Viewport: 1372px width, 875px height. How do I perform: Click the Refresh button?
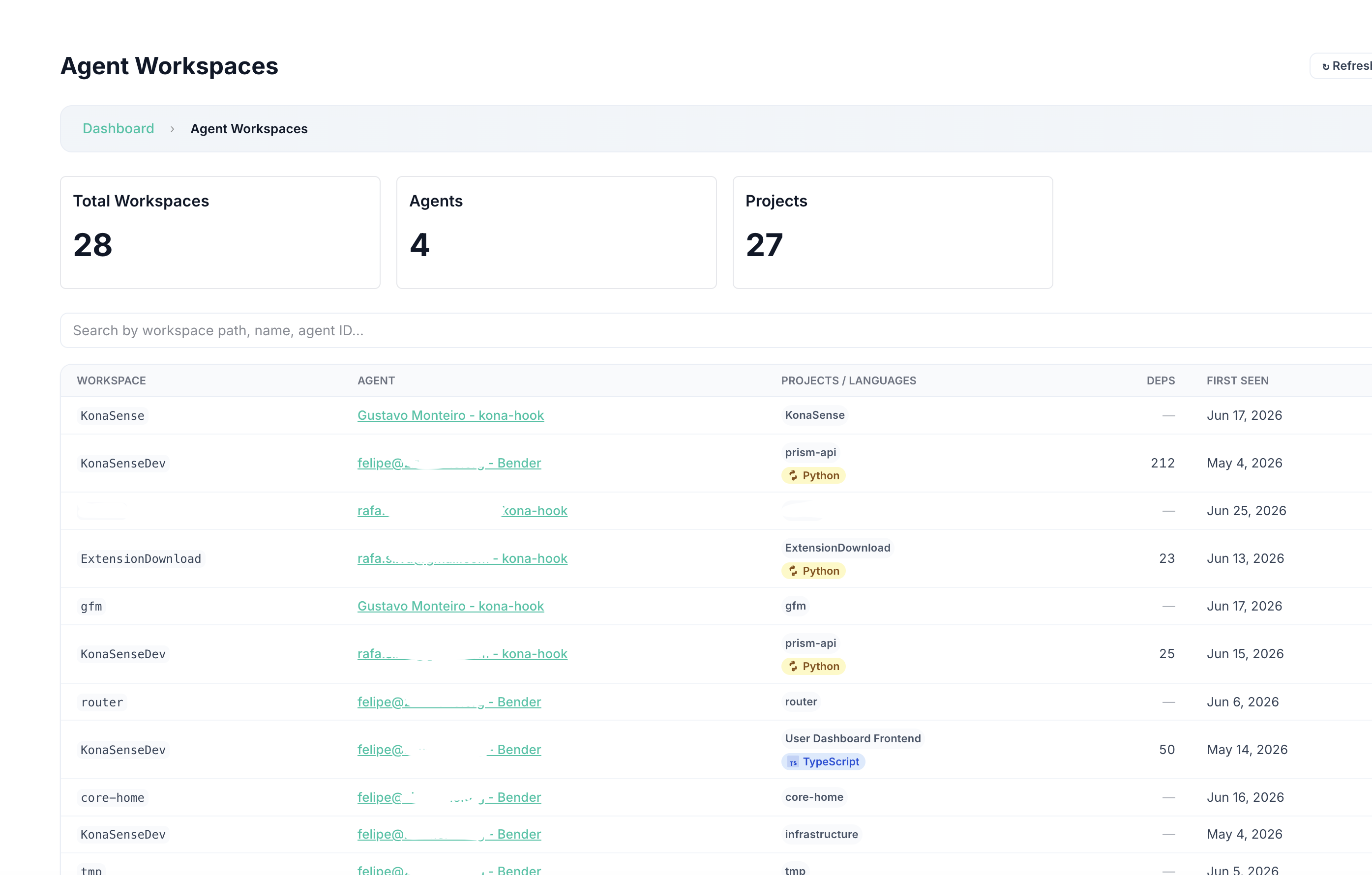tap(1342, 66)
